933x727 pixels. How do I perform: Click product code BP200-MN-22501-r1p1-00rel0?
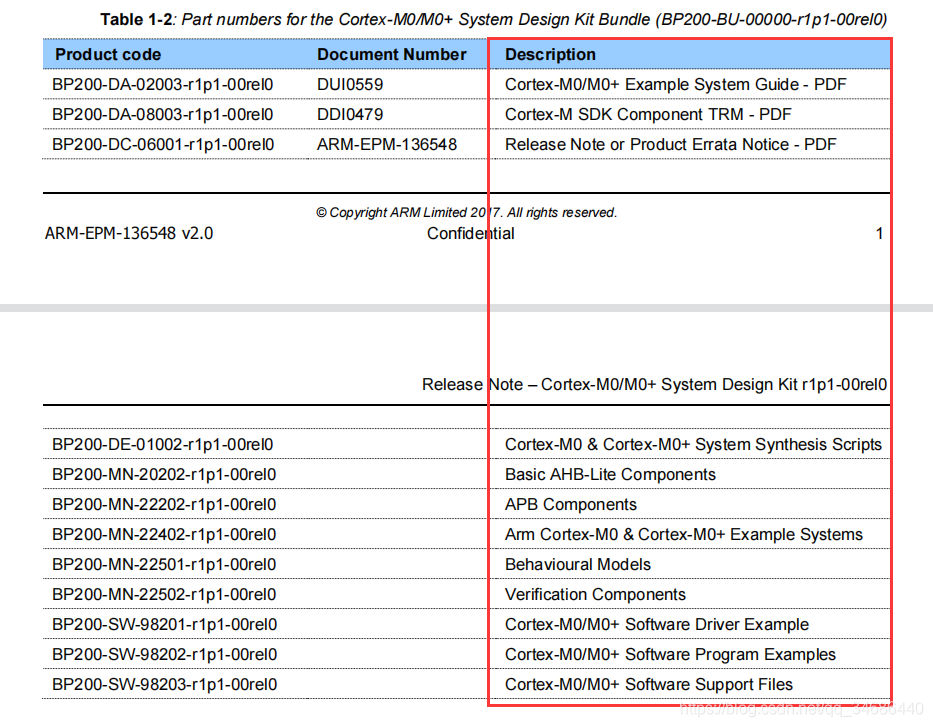[164, 564]
